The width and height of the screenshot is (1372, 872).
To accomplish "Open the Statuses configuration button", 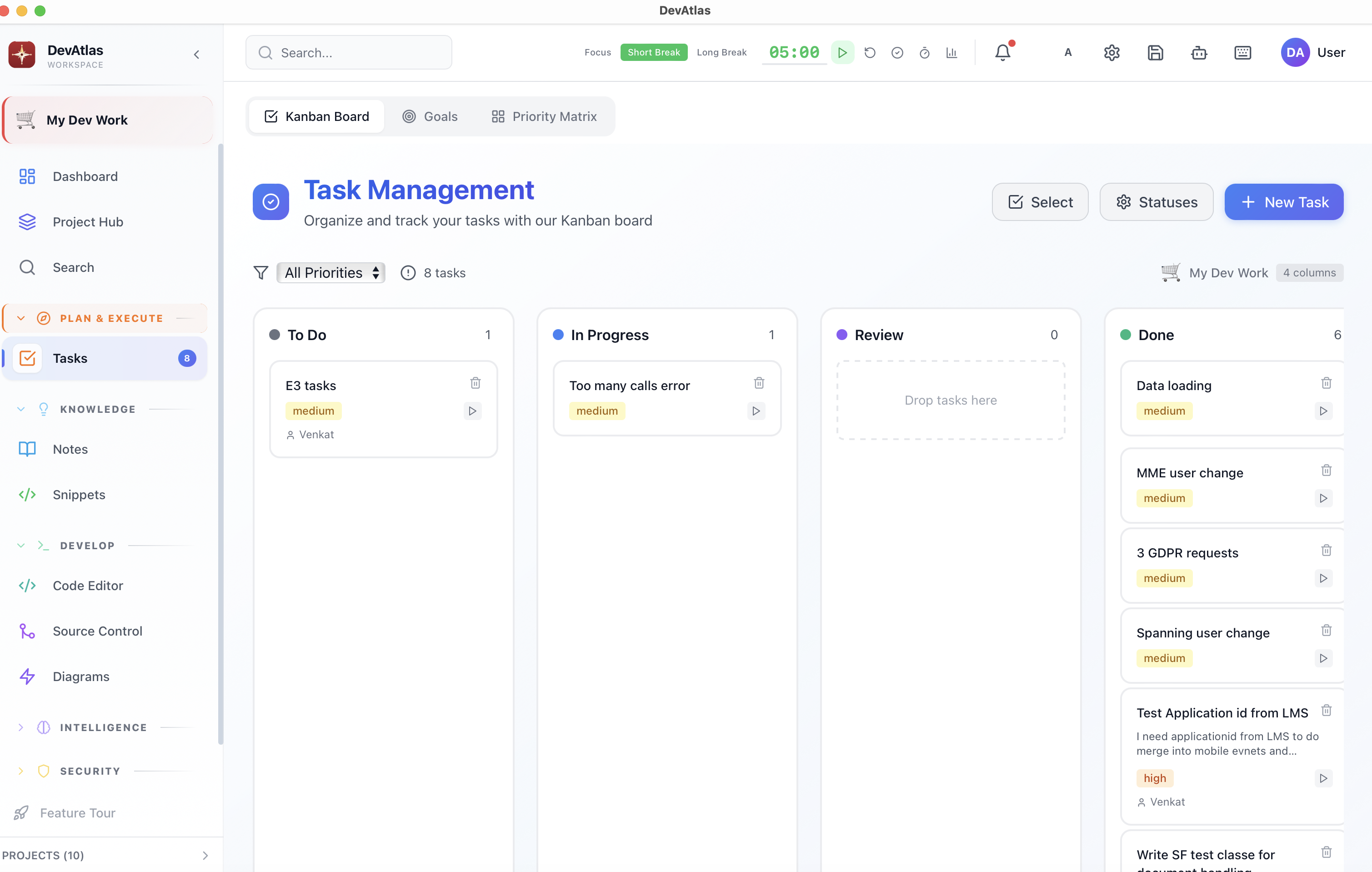I will pos(1156,202).
